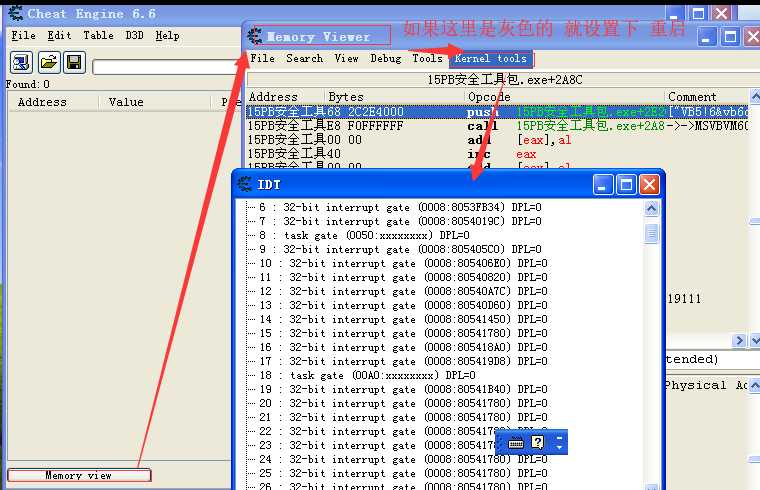Select the inc eax instruction row
Viewport: 760px width, 490px height.
click(x=497, y=154)
